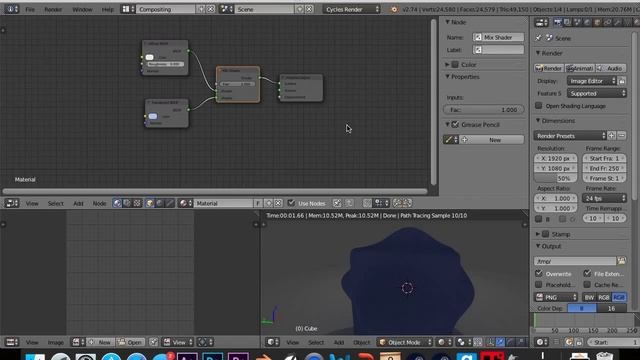Image resolution: width=640 pixels, height=360 pixels.
Task: Click the F fake user button beside Material
Action: click(258, 203)
